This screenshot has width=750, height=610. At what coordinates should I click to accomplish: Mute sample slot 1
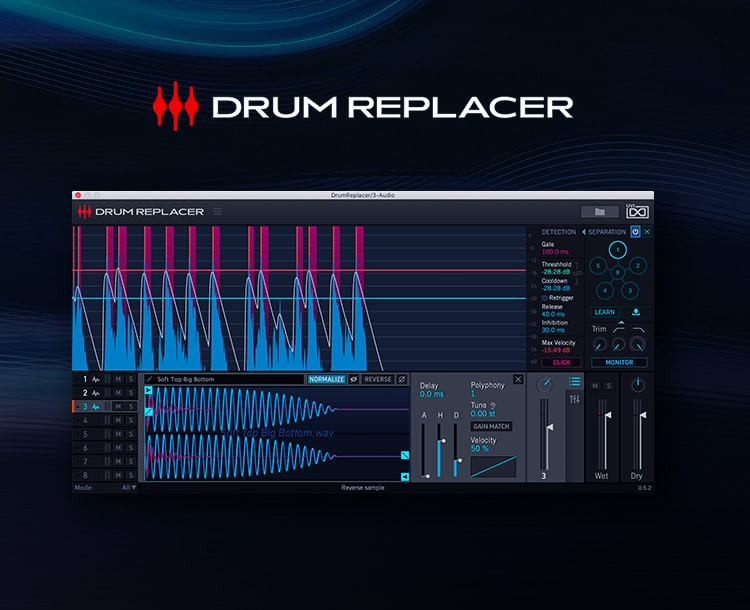(118, 379)
